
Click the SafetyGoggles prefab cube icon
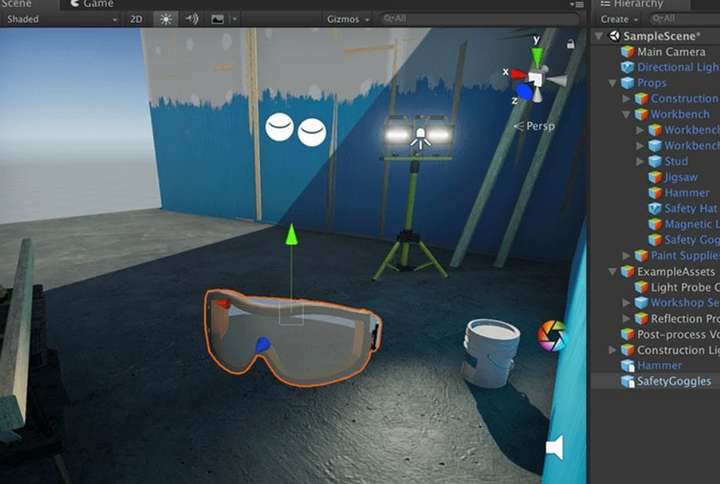coord(627,381)
